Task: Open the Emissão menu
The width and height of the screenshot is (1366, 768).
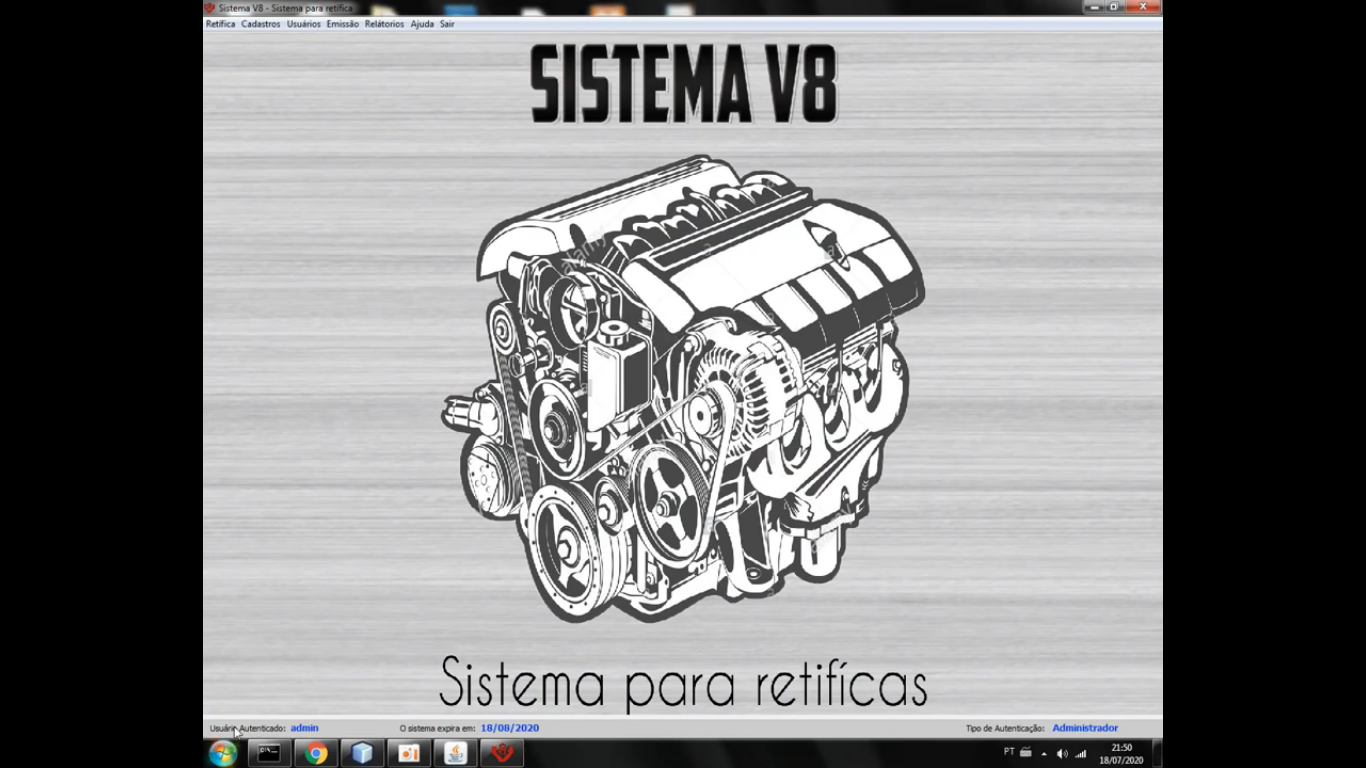Action: tap(343, 24)
